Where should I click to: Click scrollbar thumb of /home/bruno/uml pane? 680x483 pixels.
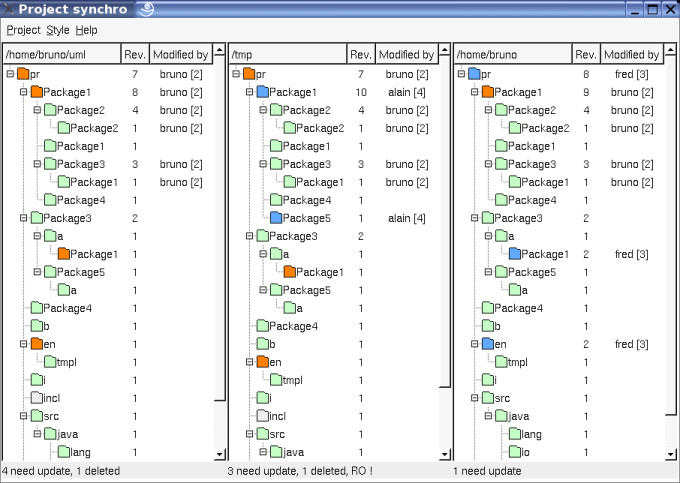click(x=220, y=228)
